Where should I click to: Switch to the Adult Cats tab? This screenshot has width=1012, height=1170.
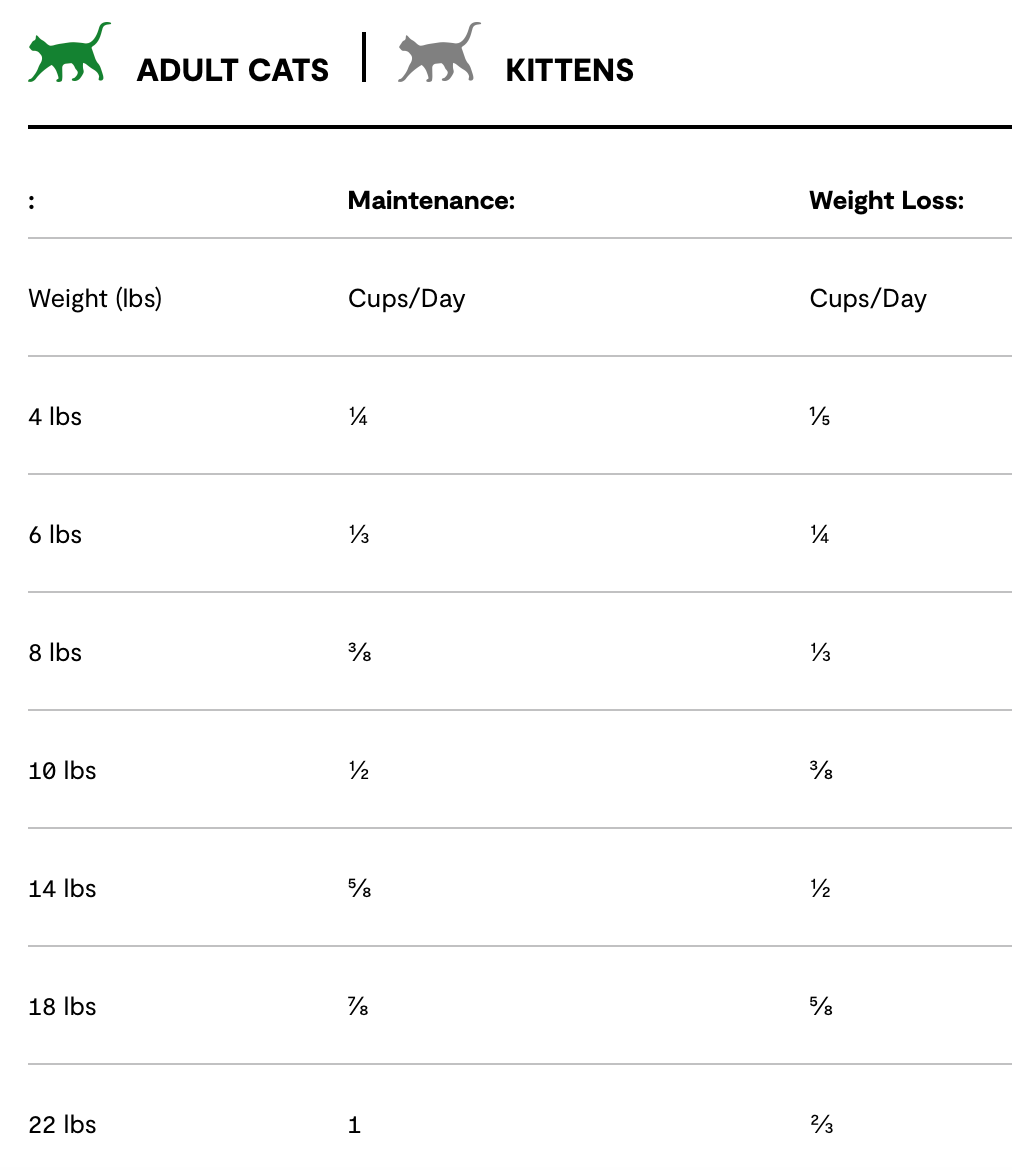232,70
